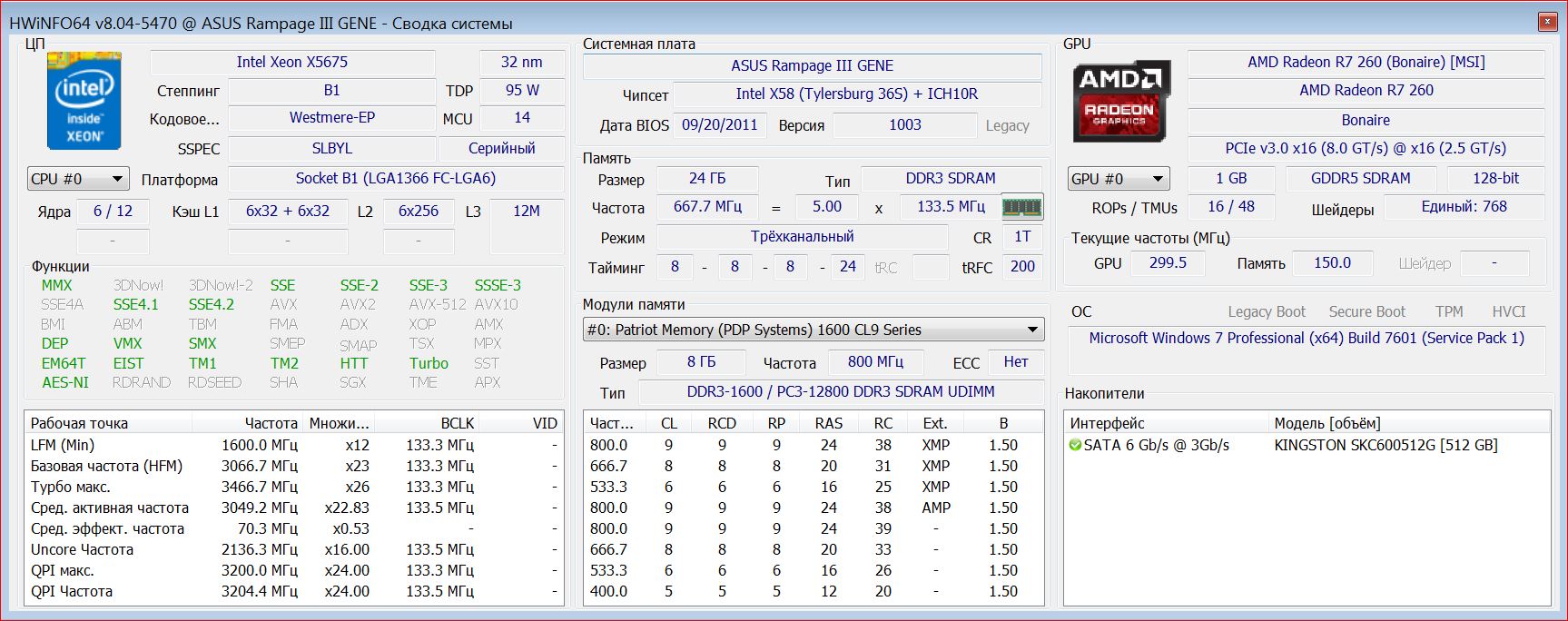Expand the Patriot Memory module dropdown
Image resolution: width=1568 pixels, height=621 pixels.
coord(814,330)
